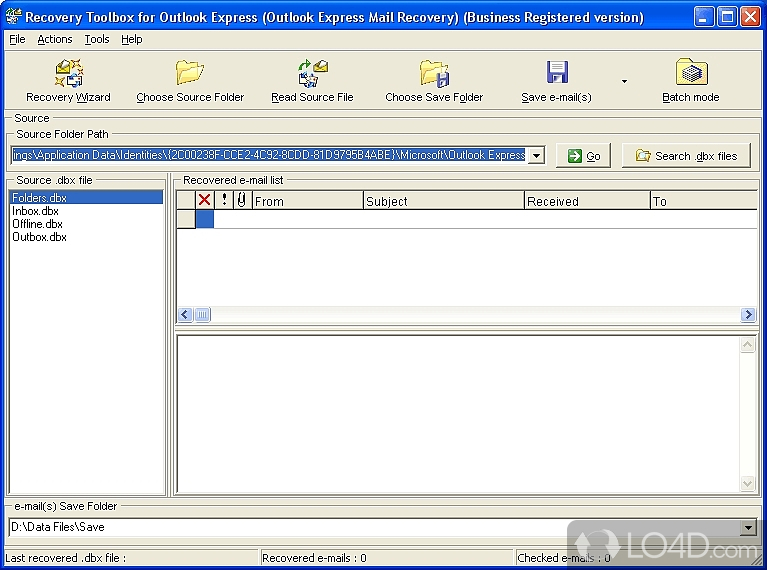The height and width of the screenshot is (570, 767).
Task: Click the Save e-mail(s) floppy icon
Action: [x=557, y=74]
